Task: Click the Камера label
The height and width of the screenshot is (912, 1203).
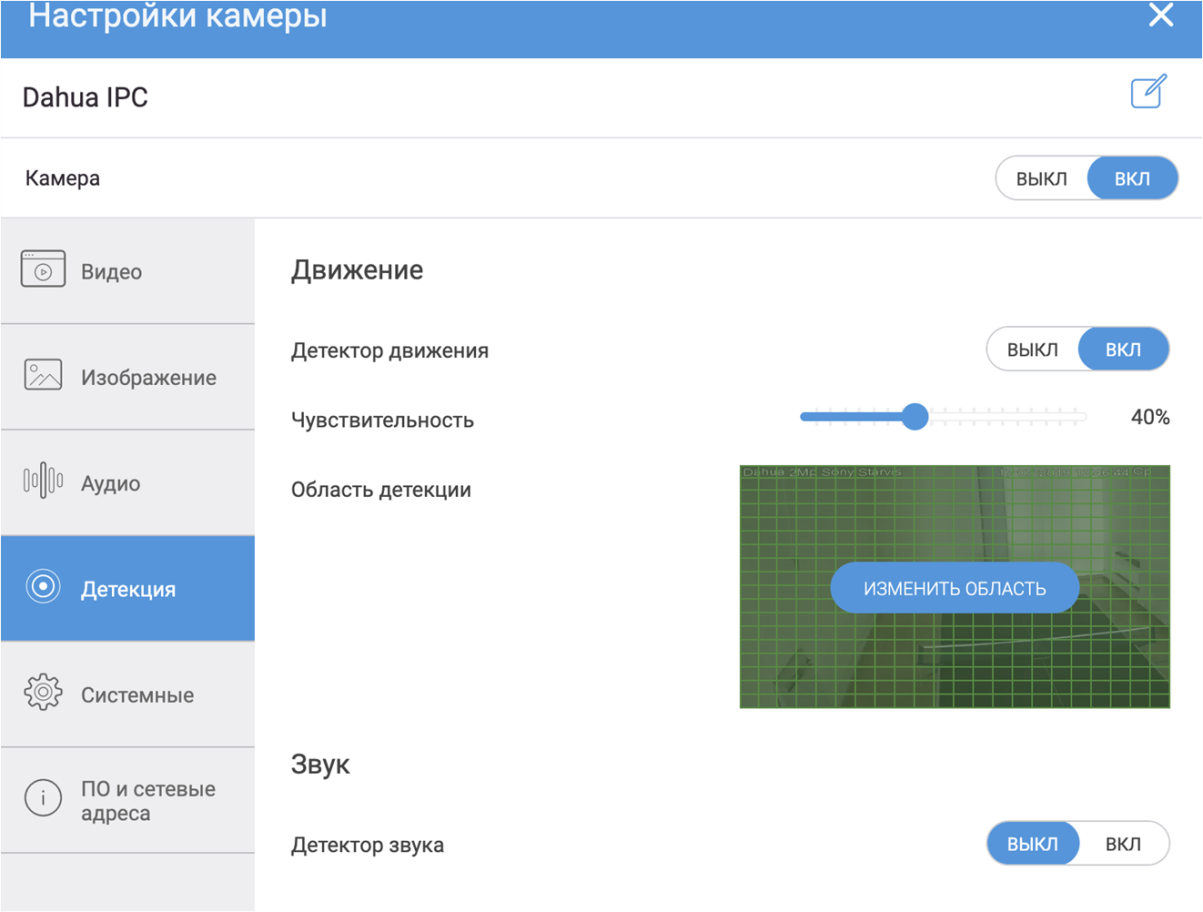Action: [62, 179]
